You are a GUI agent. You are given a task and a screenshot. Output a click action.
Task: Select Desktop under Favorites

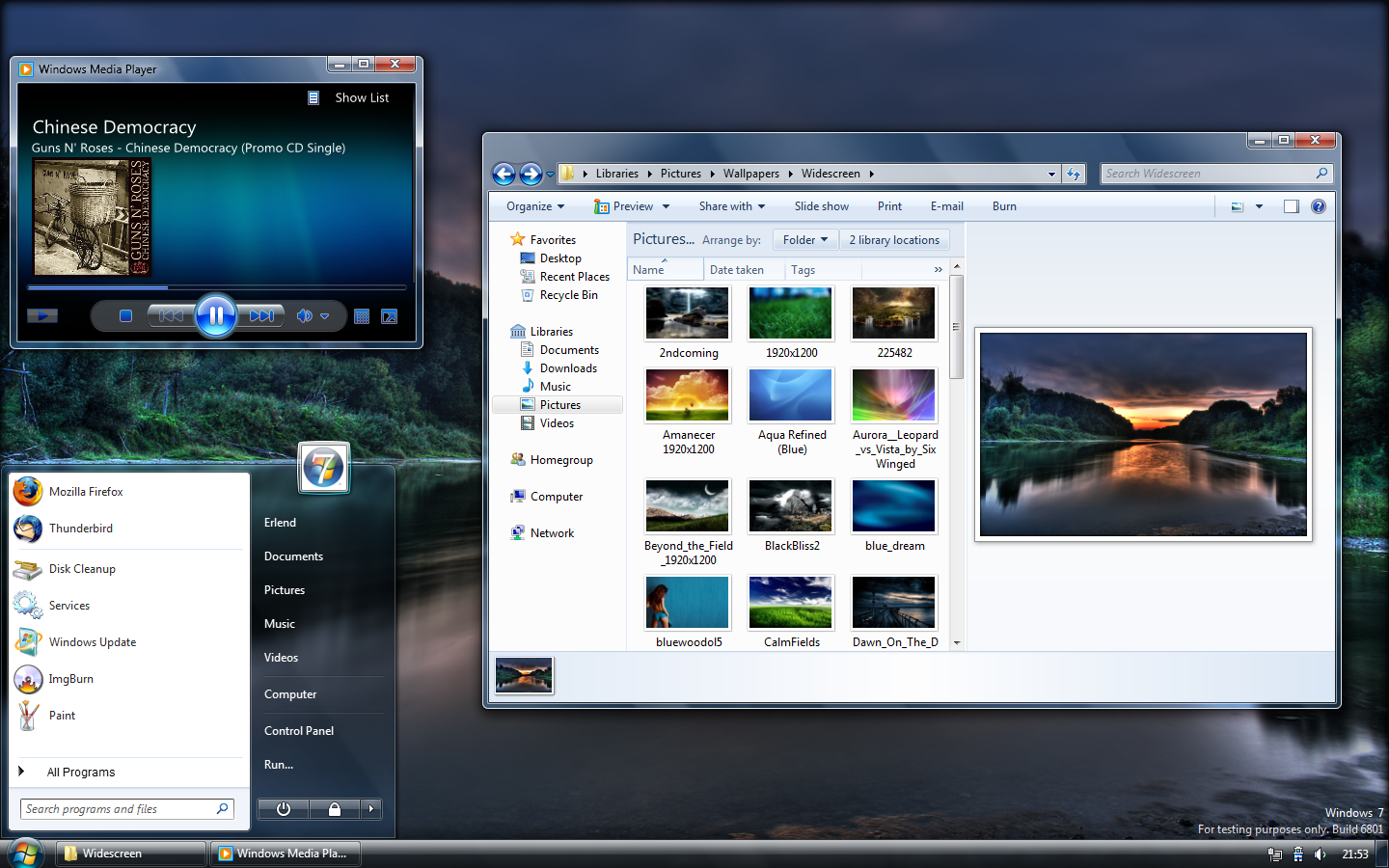pos(551,258)
